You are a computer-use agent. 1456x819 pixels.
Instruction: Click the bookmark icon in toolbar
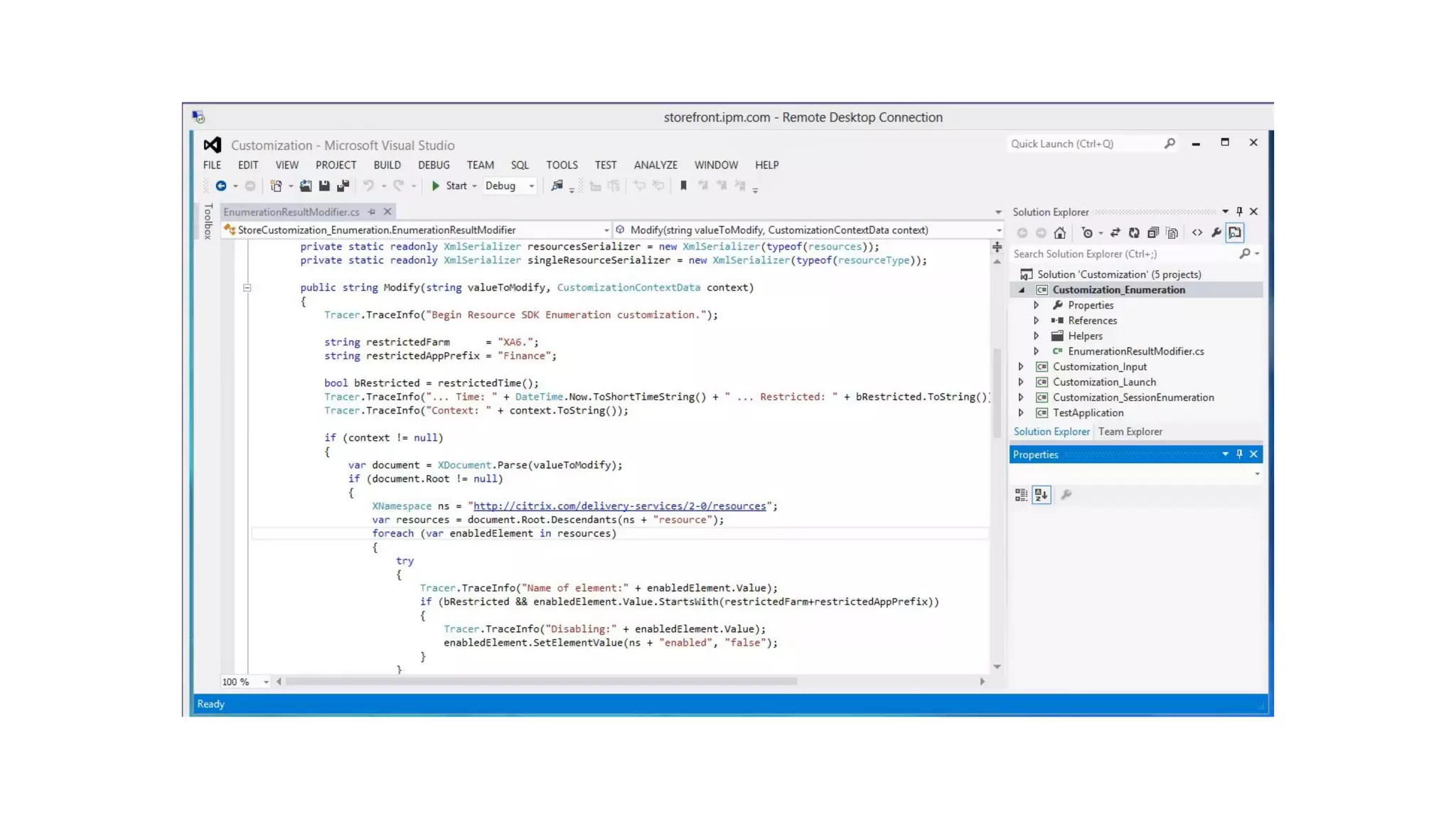coord(683,186)
